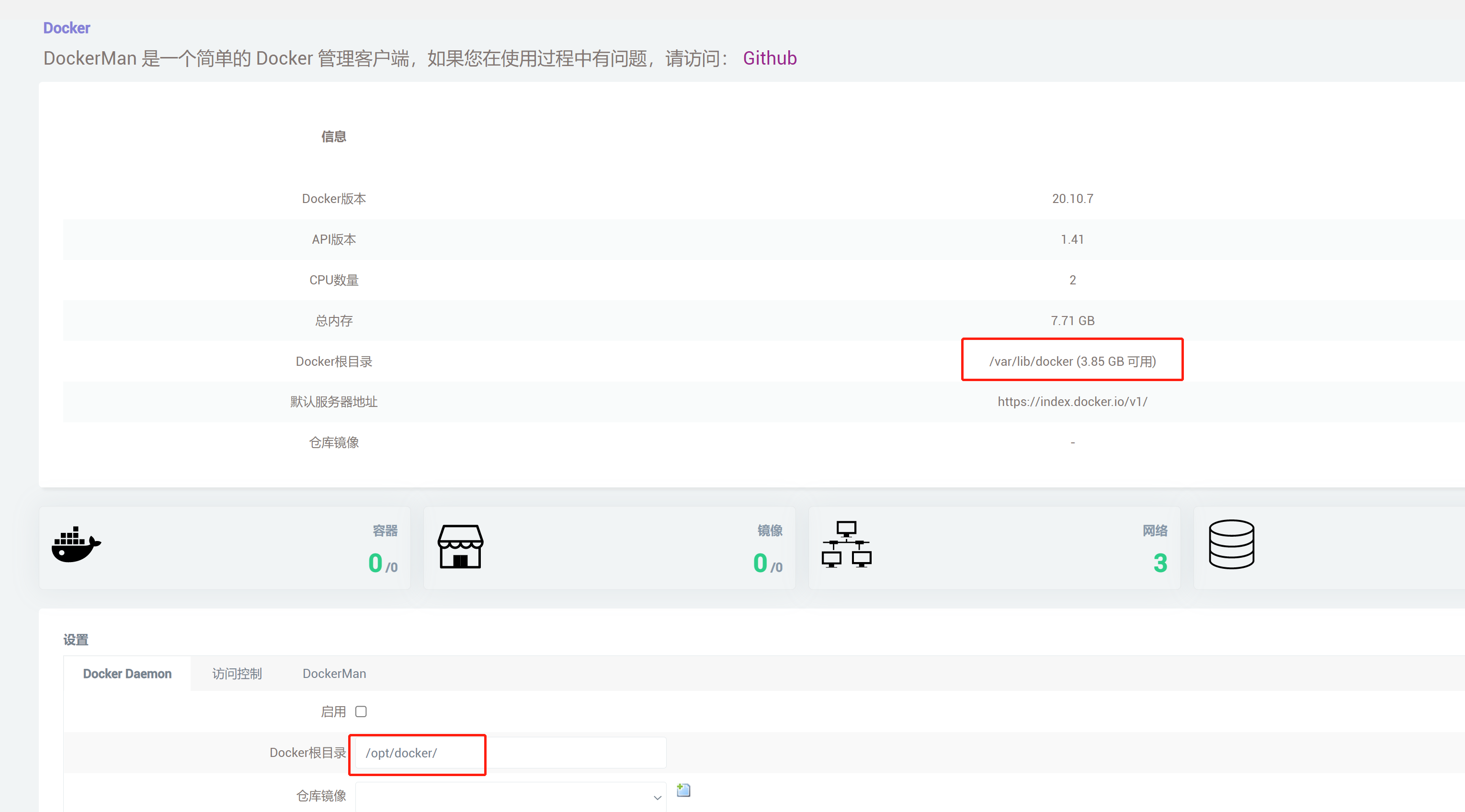Click the chevron on the registry mirror combo box

pos(657,797)
